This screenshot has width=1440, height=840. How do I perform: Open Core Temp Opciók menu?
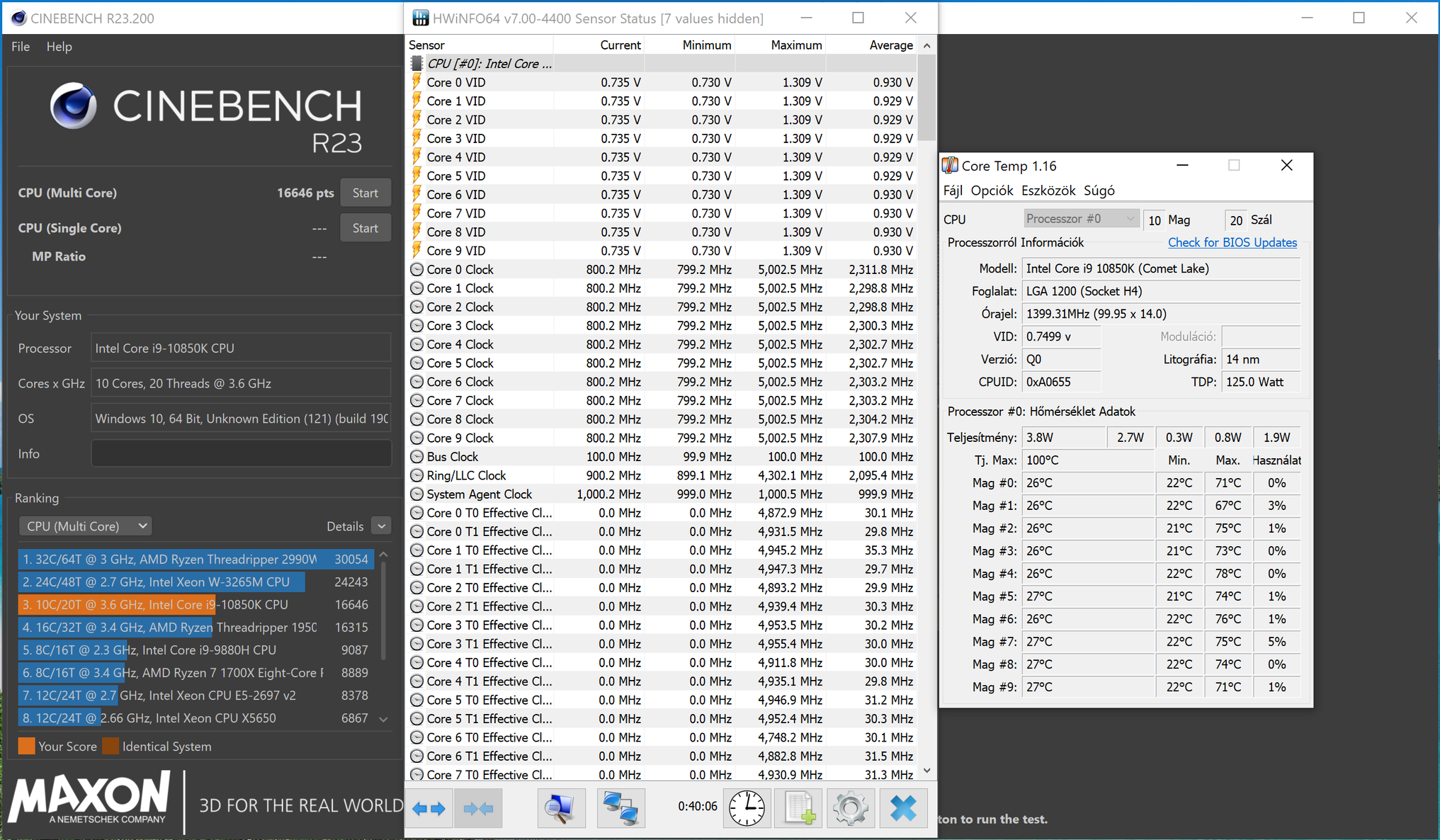pyautogui.click(x=992, y=190)
